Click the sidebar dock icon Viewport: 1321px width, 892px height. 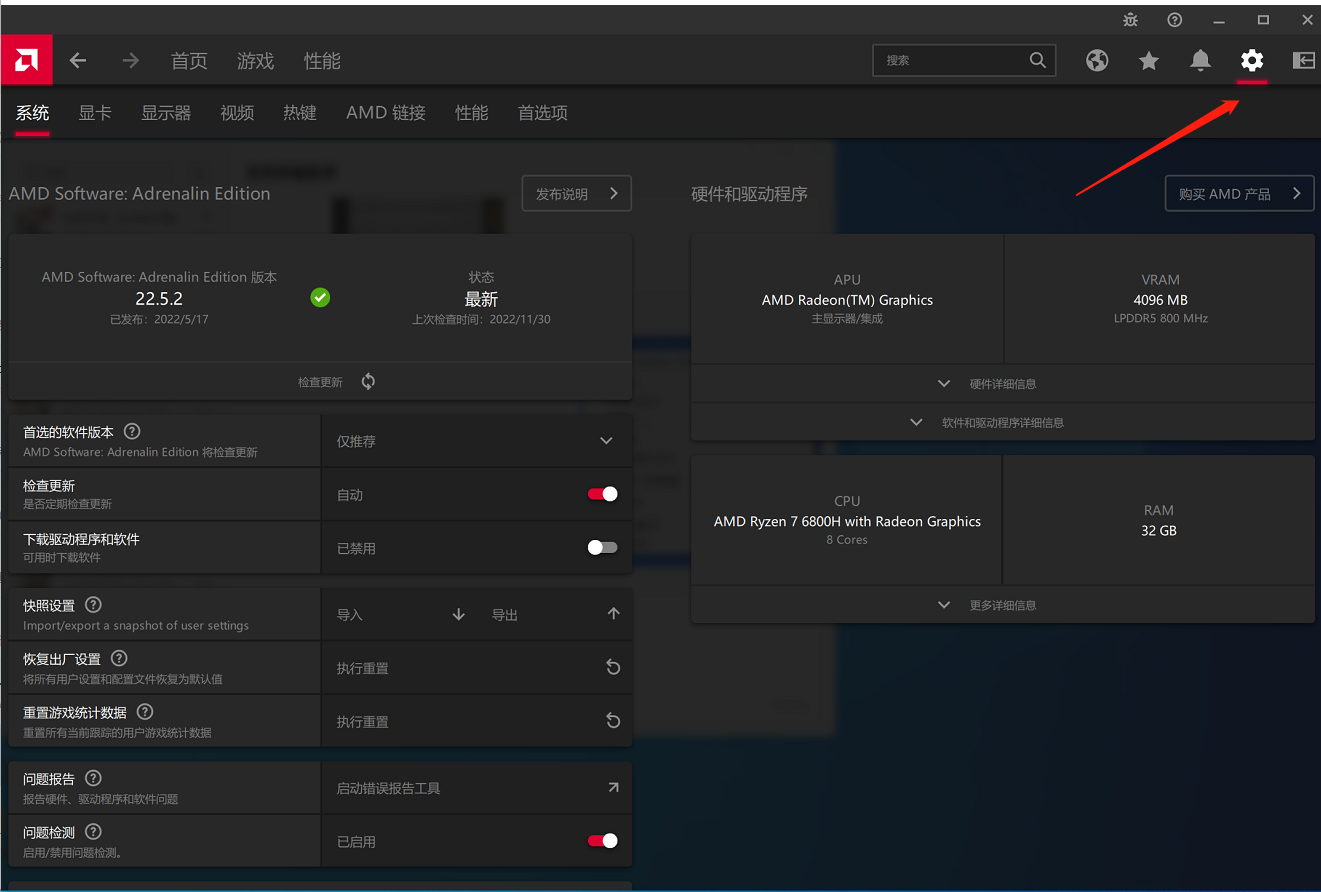pos(1303,61)
